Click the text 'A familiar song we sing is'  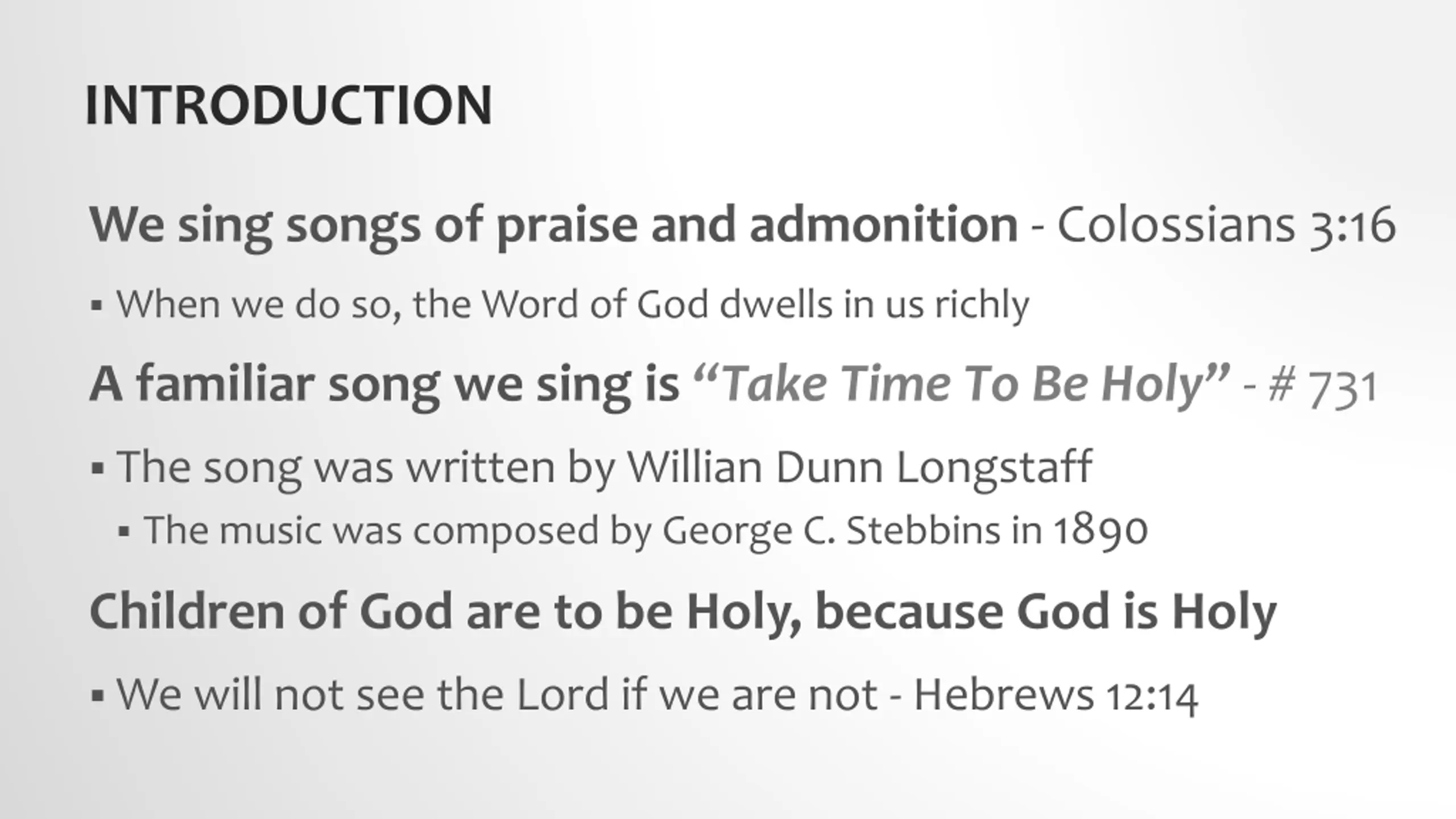point(384,385)
